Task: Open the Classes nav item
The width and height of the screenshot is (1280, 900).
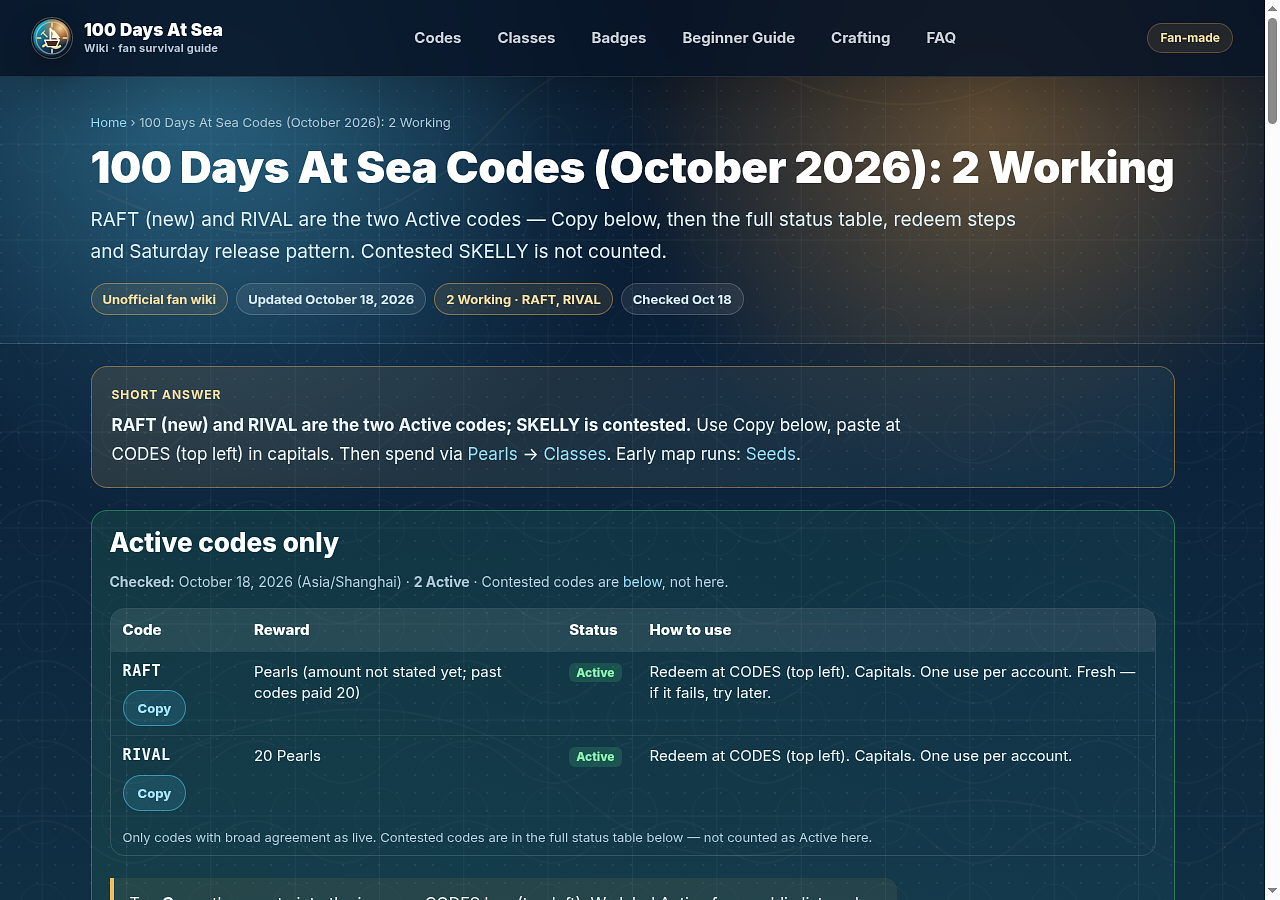Action: [x=526, y=38]
